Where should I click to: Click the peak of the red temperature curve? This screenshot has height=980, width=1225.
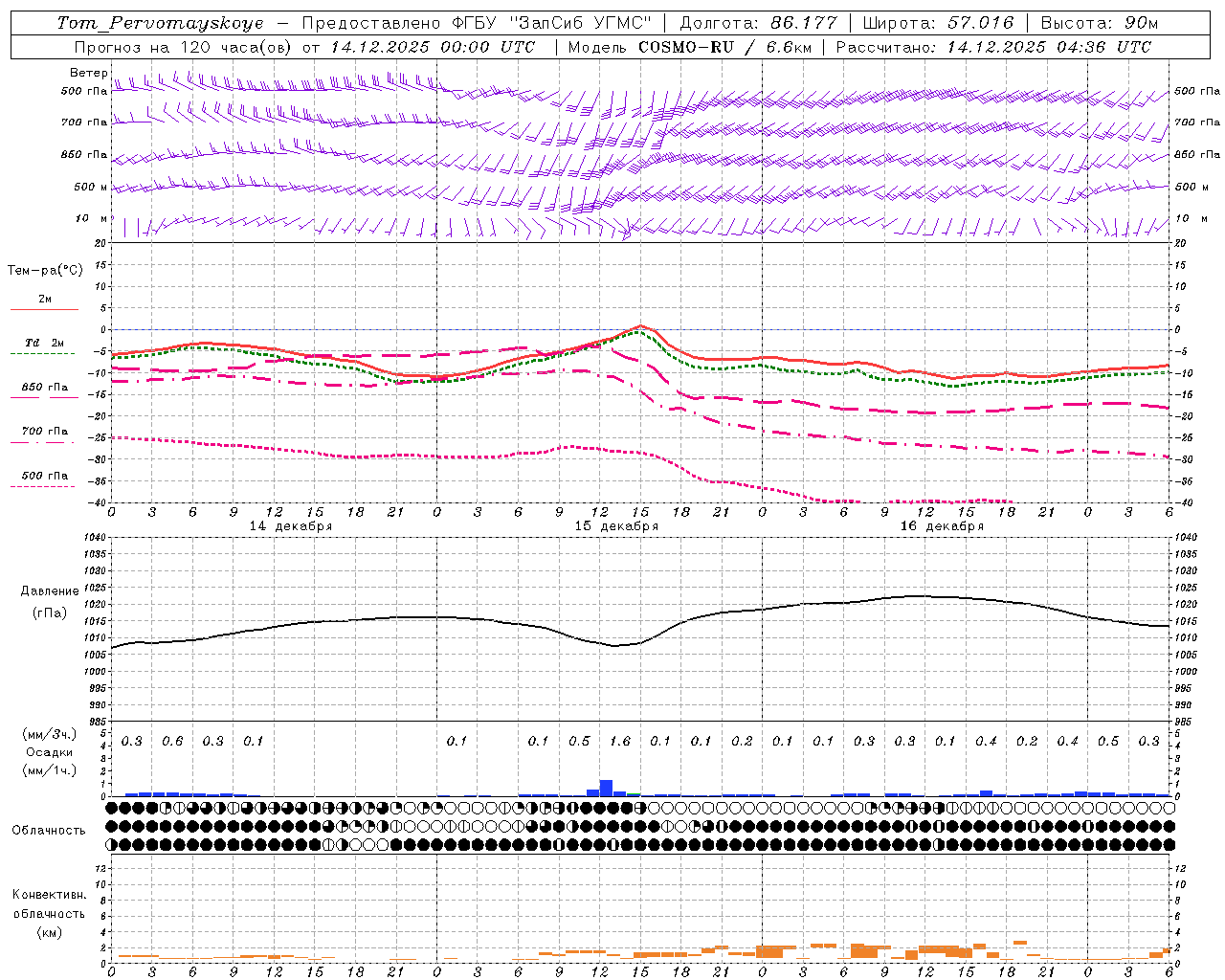coord(640,326)
